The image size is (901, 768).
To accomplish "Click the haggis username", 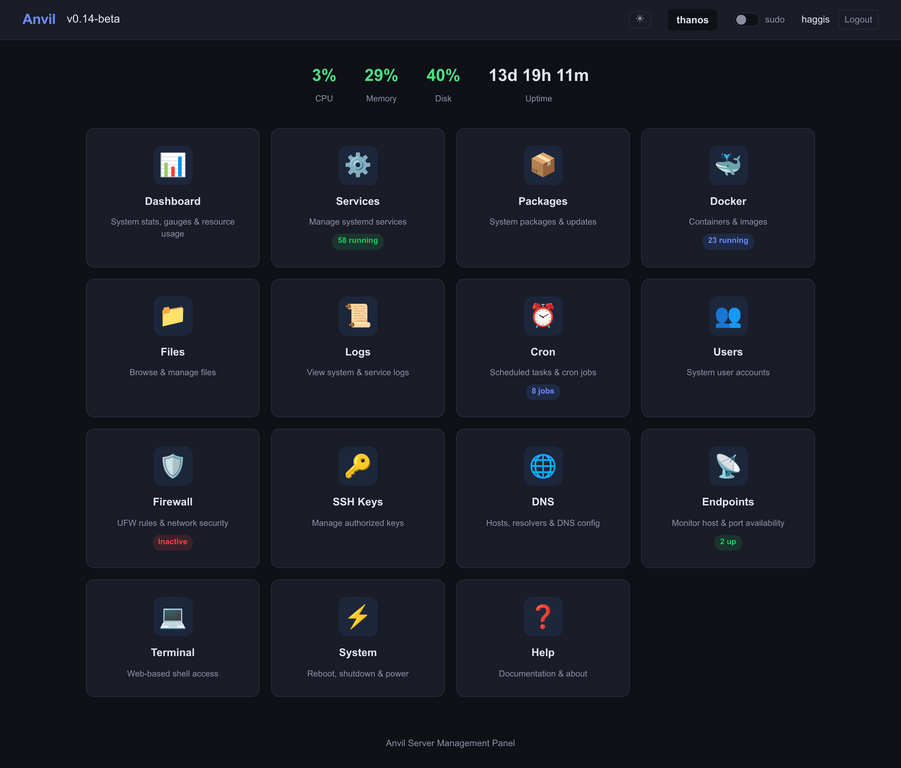I will [815, 20].
